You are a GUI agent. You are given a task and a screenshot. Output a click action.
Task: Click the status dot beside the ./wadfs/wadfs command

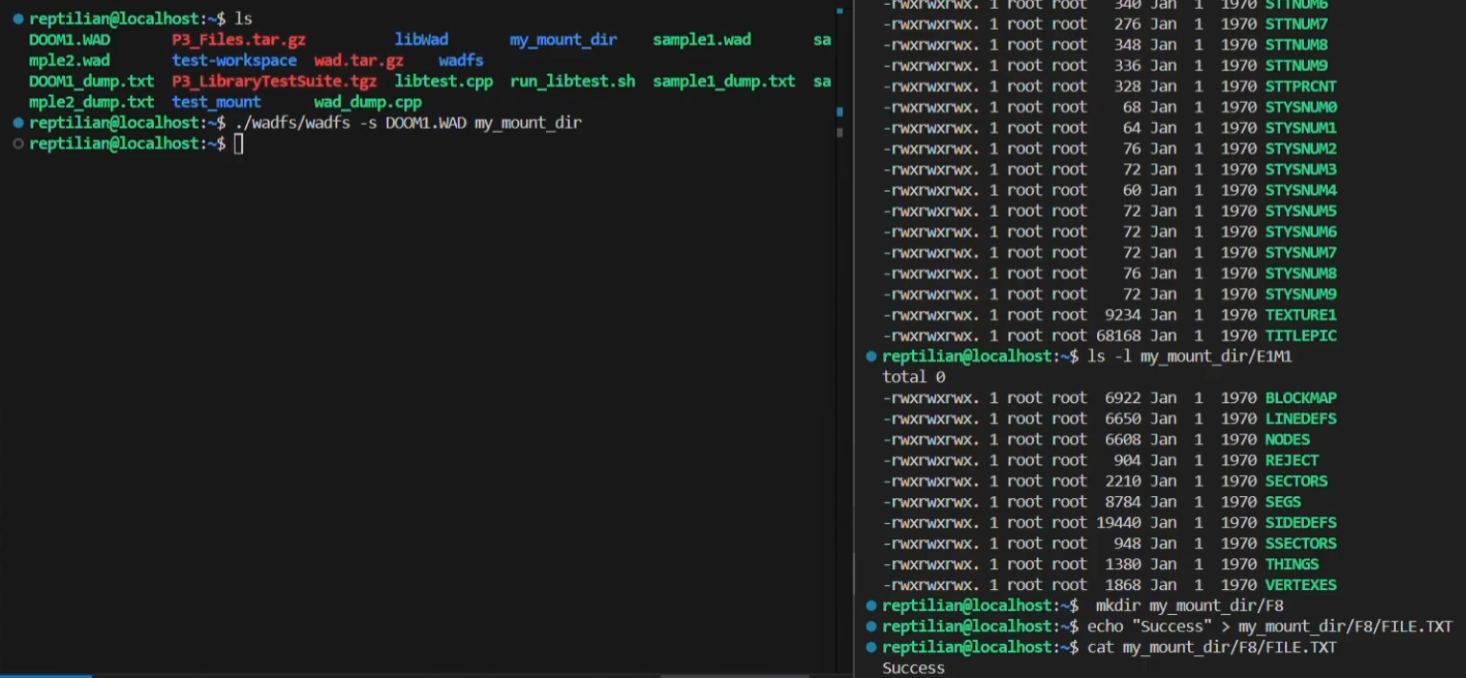18,123
